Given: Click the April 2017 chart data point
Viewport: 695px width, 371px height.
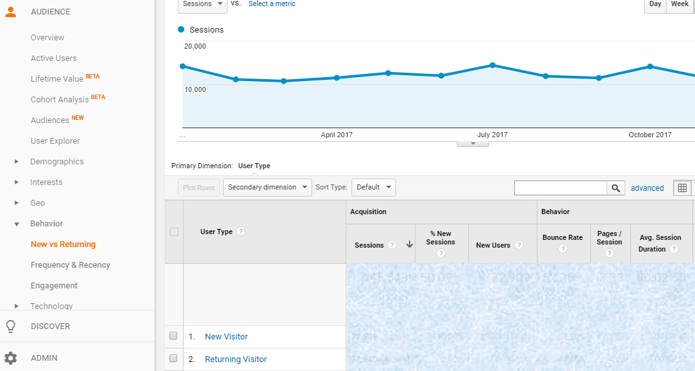Looking at the screenshot, I should coord(336,78).
